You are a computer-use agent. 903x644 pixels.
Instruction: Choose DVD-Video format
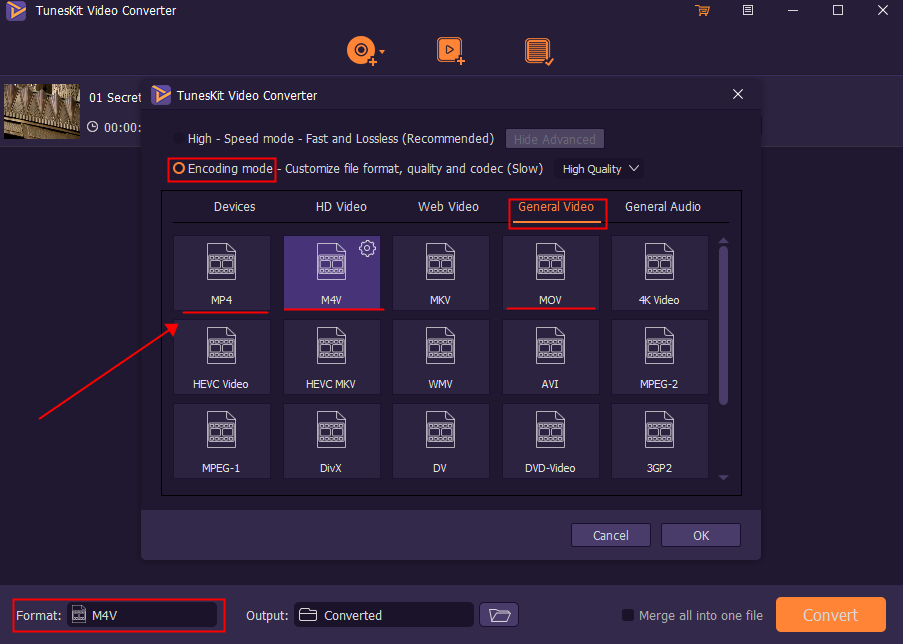(550, 441)
